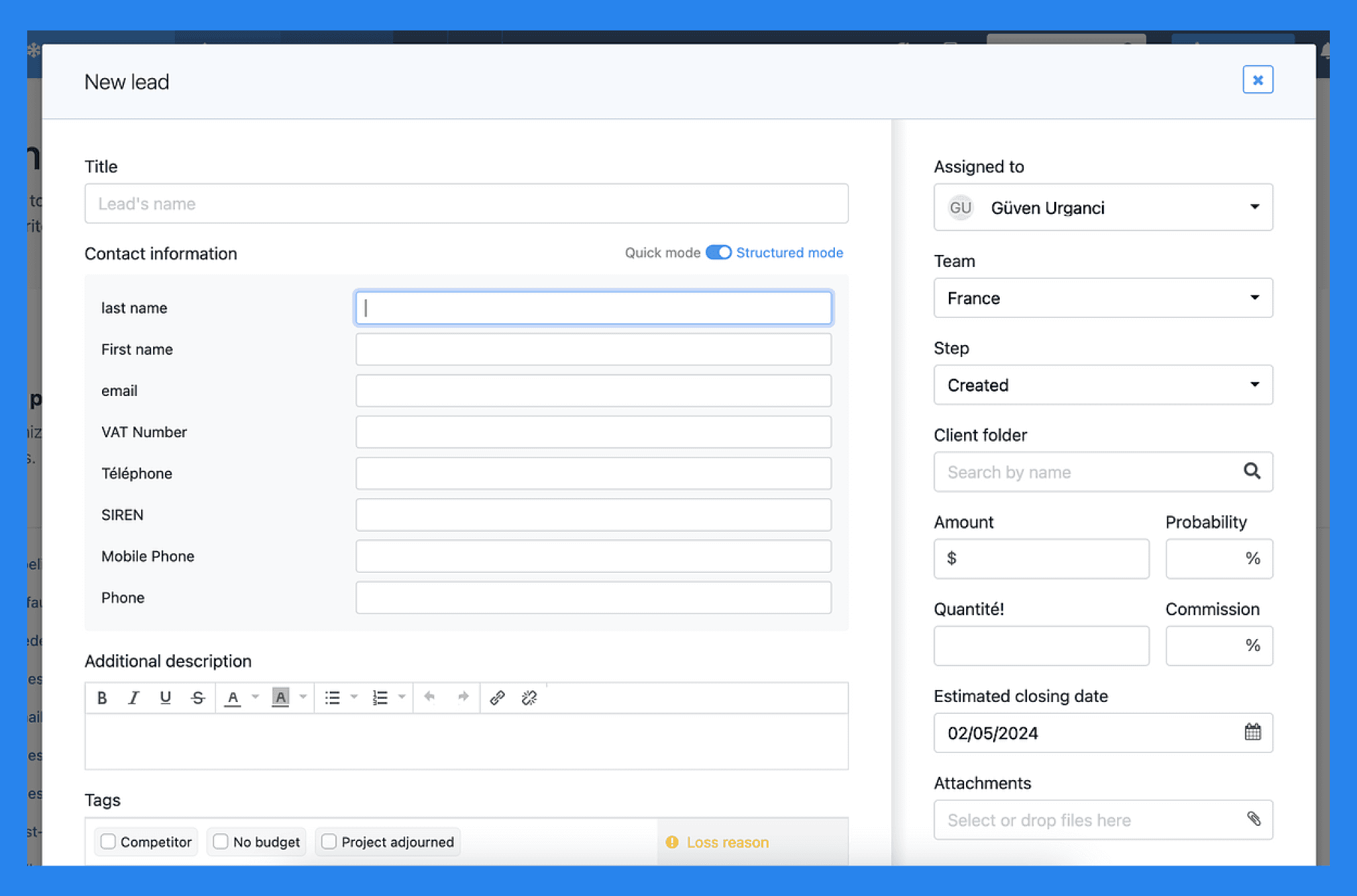Check the Competitor tag
This screenshot has width=1357, height=896.
tap(108, 841)
